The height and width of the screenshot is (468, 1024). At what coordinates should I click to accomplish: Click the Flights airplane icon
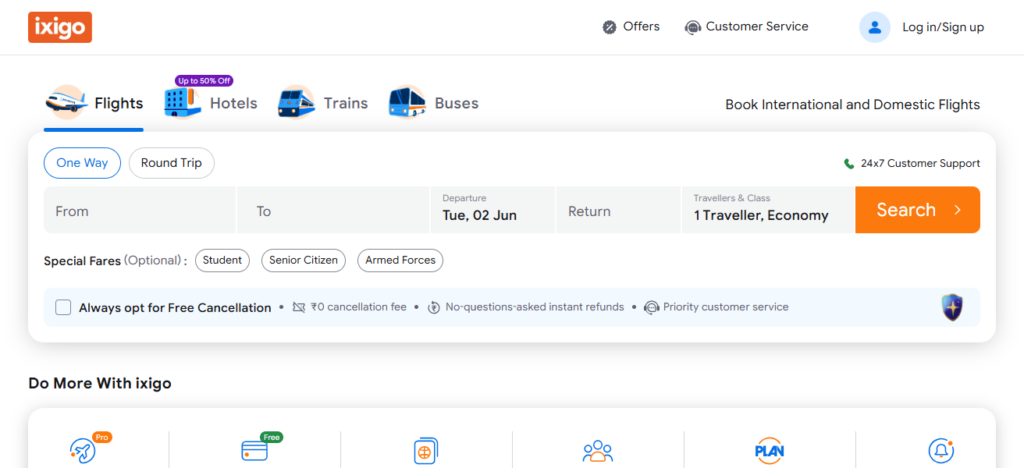tap(66, 102)
